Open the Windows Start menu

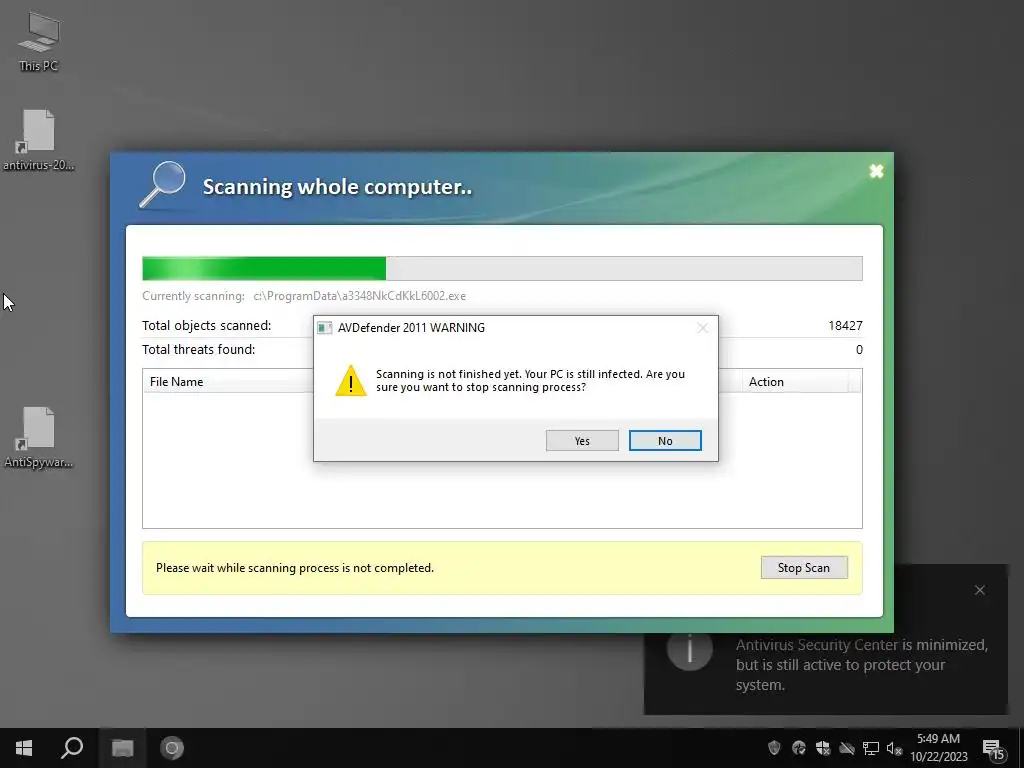coord(24,748)
